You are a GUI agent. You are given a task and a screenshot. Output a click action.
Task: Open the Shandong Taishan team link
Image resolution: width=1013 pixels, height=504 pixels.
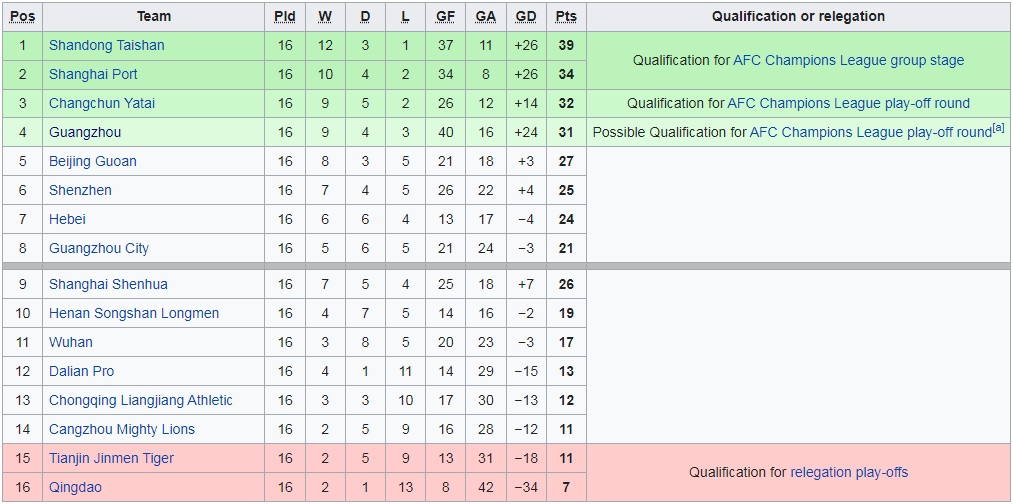coord(106,45)
